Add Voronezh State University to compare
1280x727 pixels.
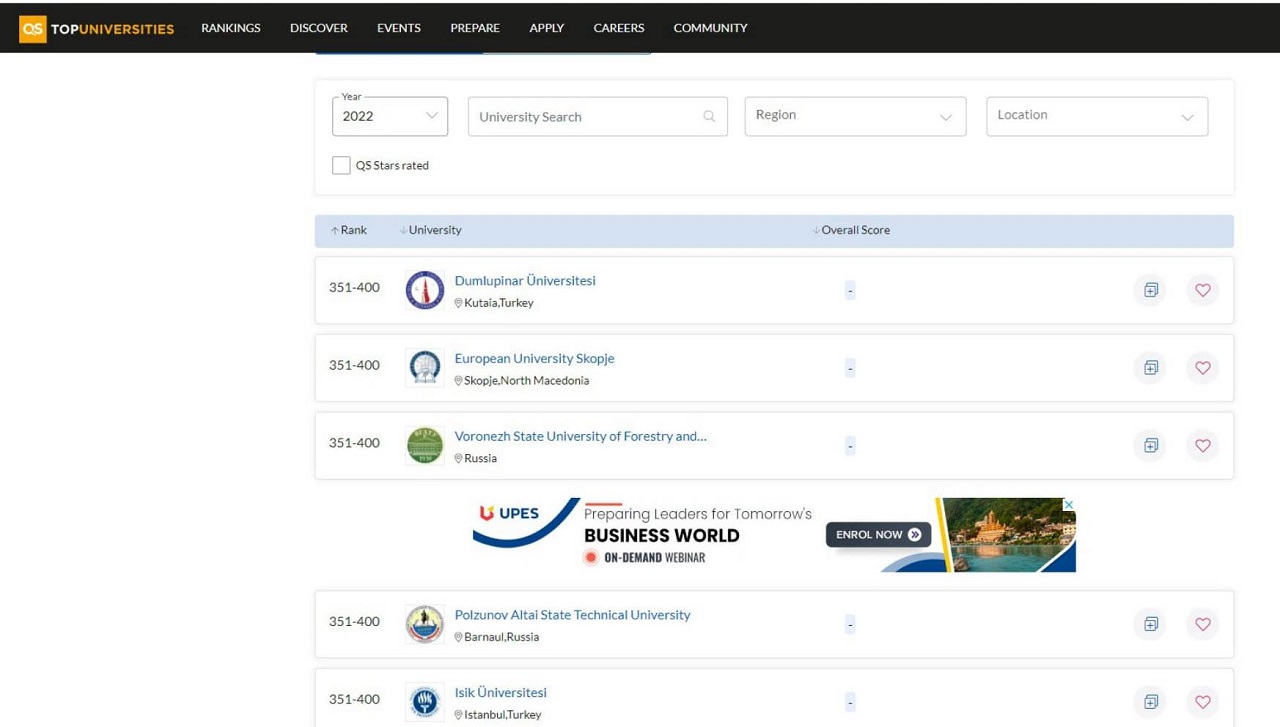pos(1151,445)
